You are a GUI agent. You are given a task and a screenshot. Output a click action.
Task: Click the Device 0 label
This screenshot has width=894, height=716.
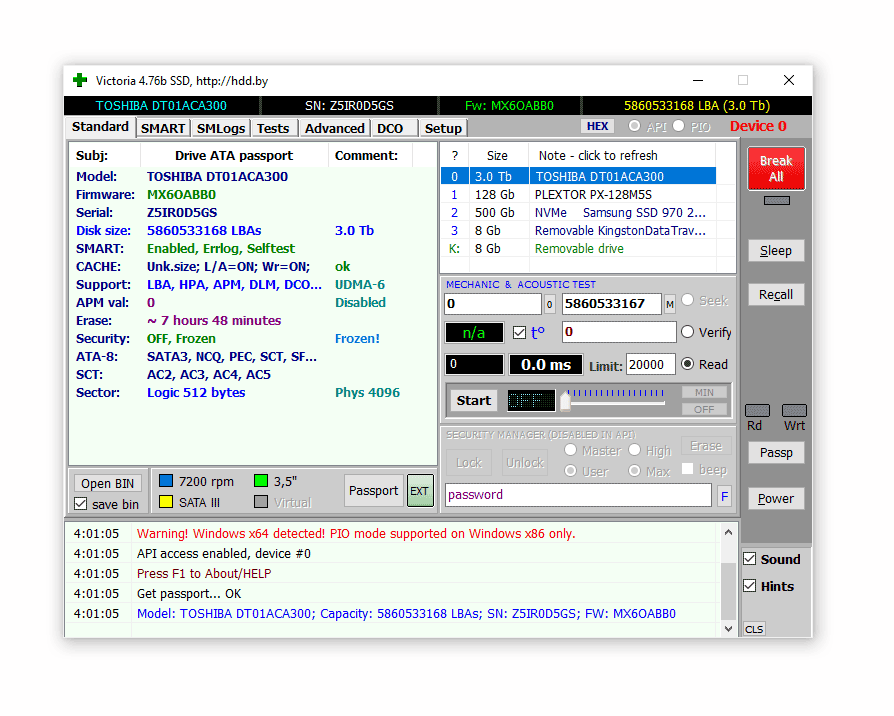point(758,126)
